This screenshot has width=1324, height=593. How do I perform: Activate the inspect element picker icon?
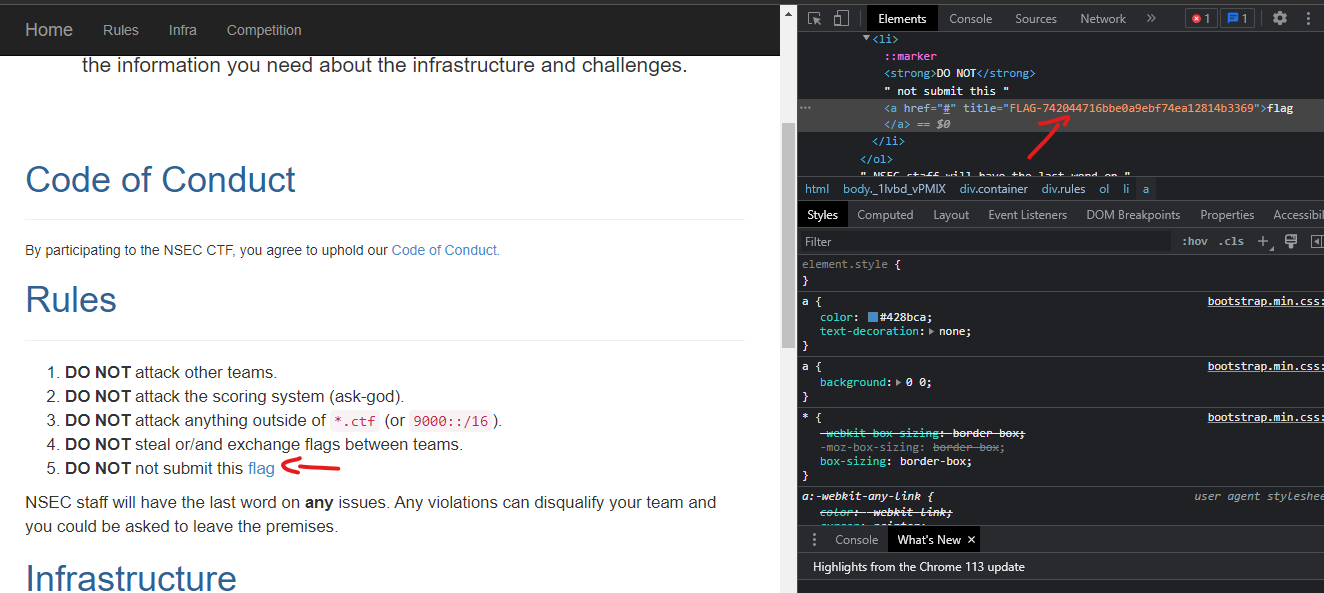point(815,18)
